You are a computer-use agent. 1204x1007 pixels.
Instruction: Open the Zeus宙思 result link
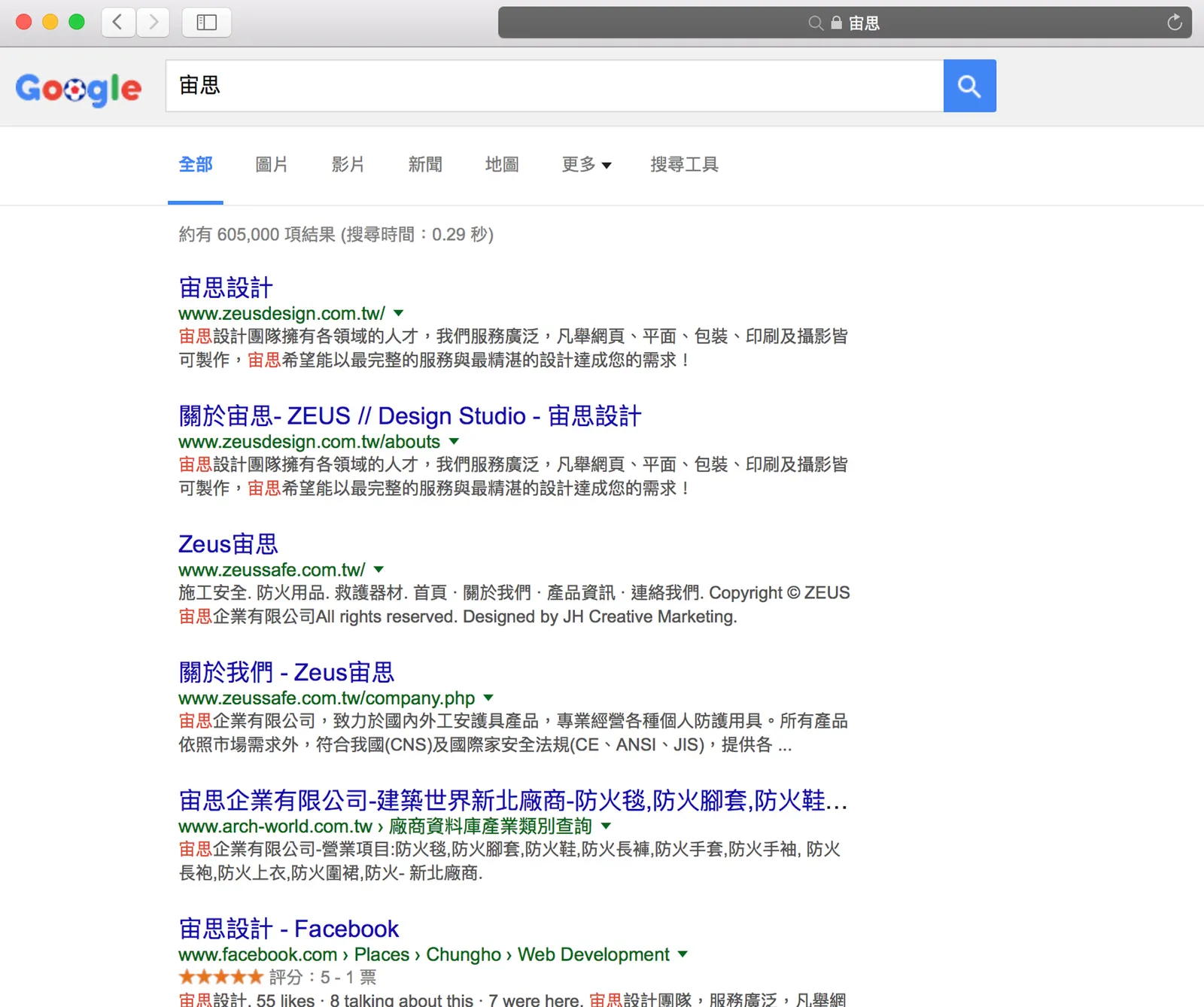228,543
